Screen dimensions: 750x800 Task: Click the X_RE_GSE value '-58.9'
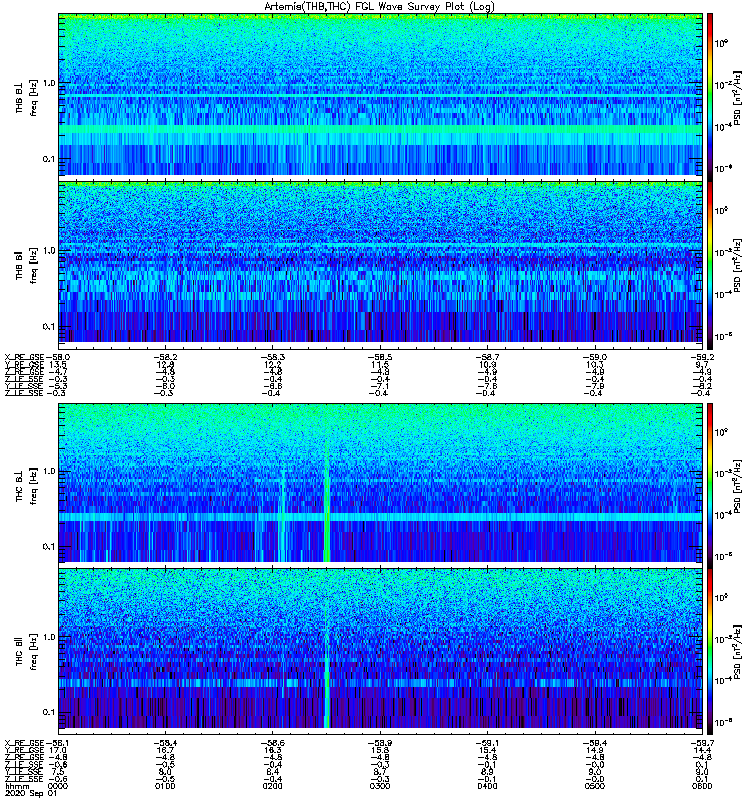pyautogui.click(x=380, y=743)
